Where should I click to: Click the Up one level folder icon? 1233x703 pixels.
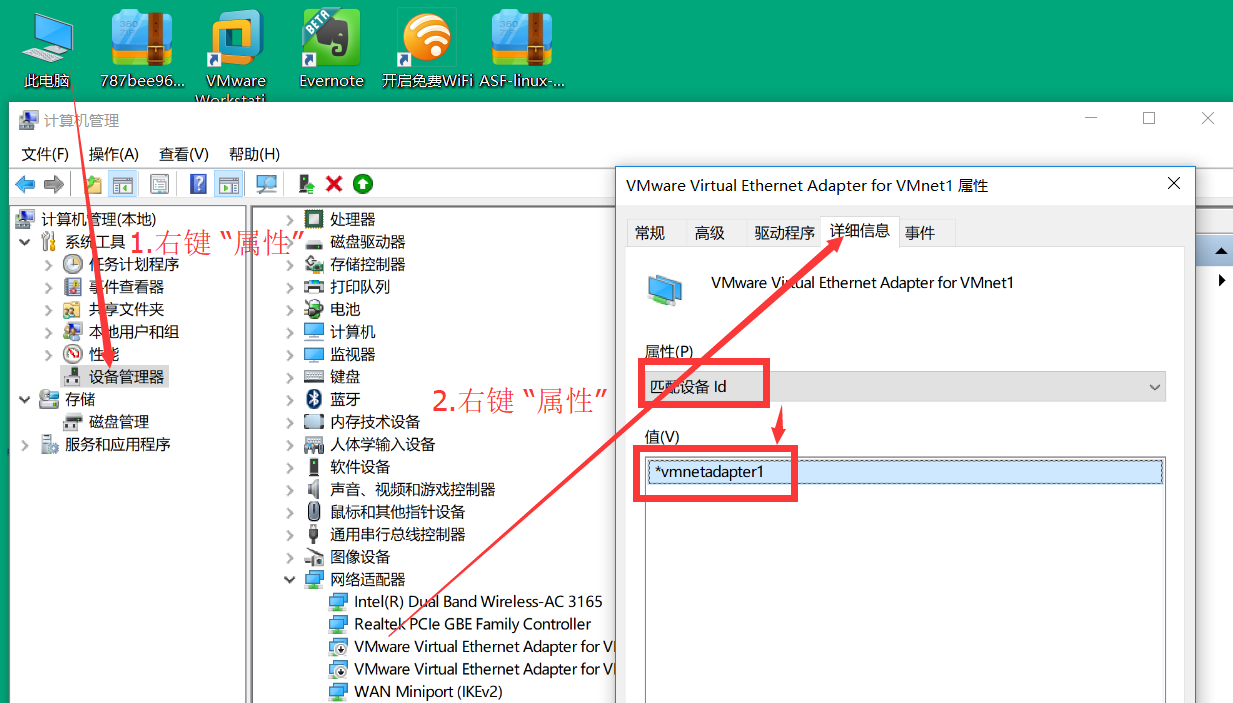point(93,184)
